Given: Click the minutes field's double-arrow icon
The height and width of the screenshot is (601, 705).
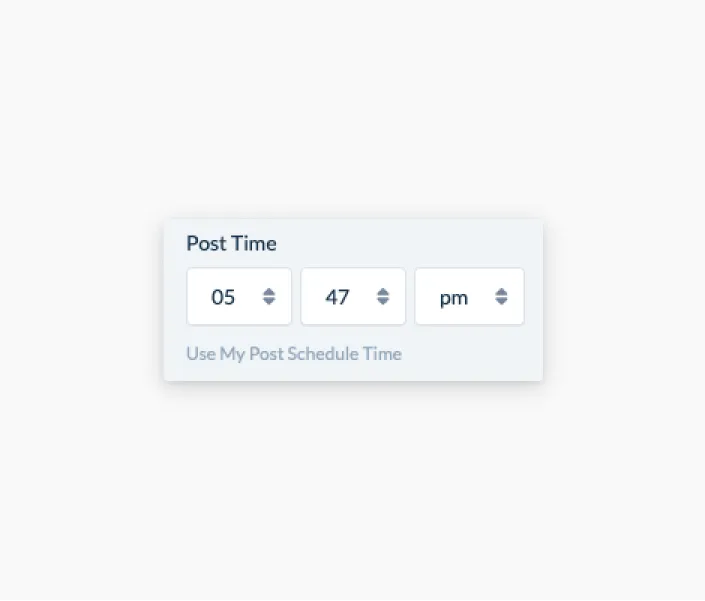Looking at the screenshot, I should click(383, 297).
